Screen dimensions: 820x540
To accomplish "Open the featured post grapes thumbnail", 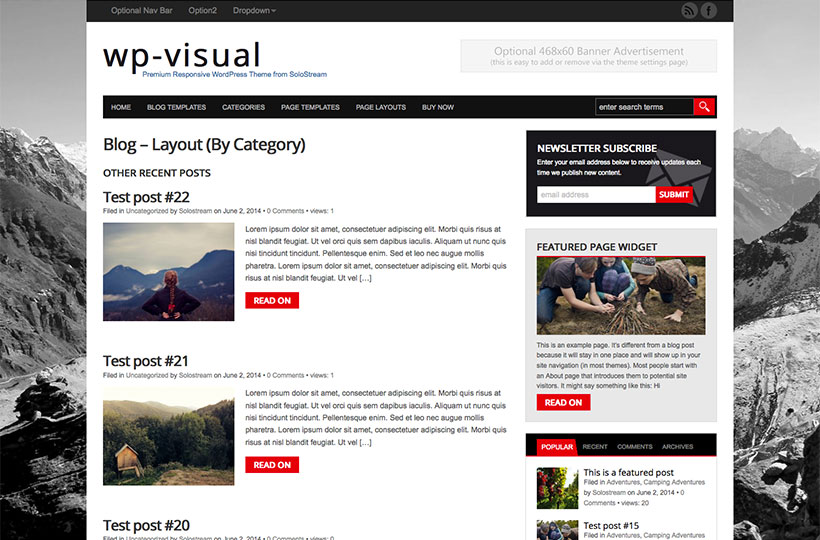I will coord(557,488).
